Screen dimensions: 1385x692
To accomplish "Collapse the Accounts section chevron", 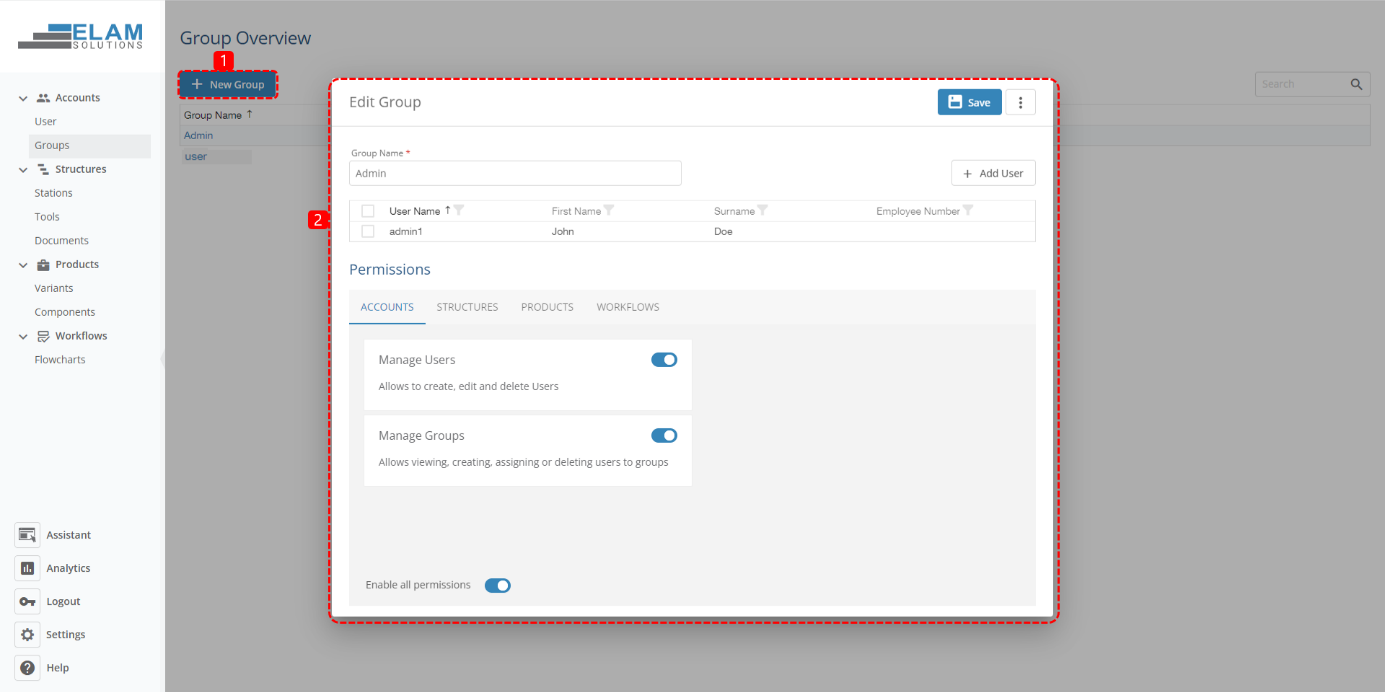I will point(22,97).
